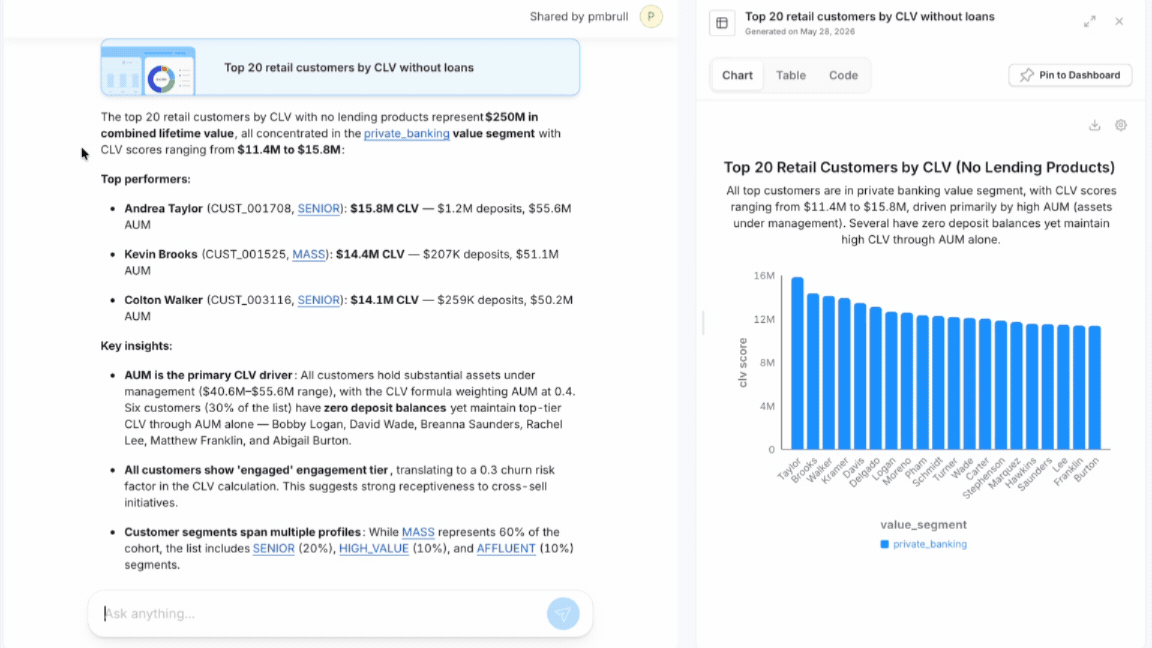Open SENIOR link next to Andrea Taylor

[318, 209]
